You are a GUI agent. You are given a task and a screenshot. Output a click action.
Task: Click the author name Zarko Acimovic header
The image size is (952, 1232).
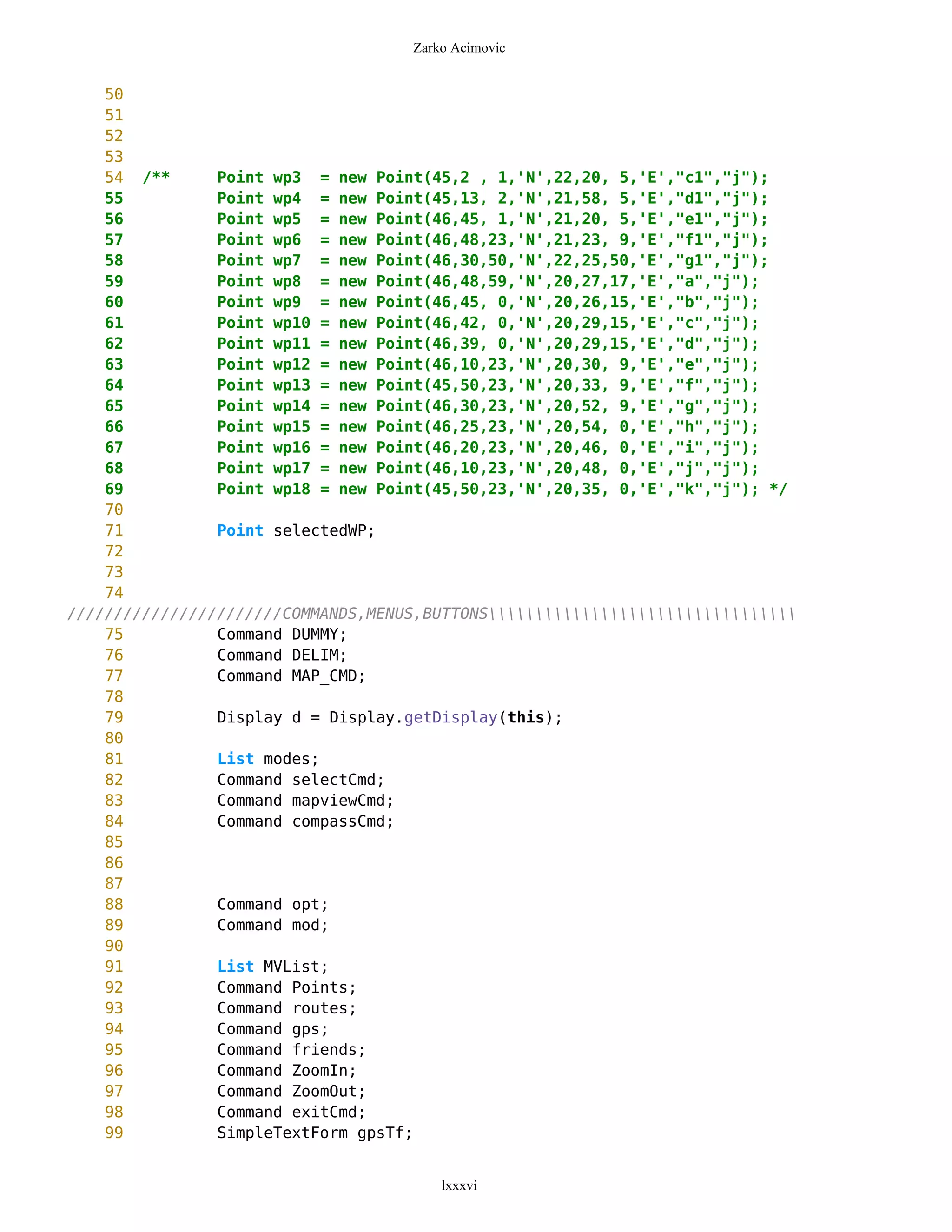[458, 48]
